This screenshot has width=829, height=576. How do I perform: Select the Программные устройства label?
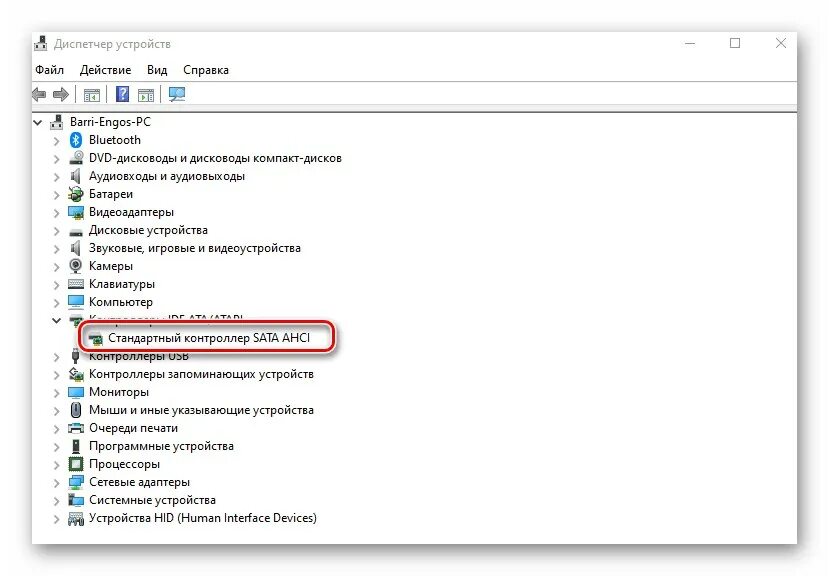pyautogui.click(x=161, y=446)
